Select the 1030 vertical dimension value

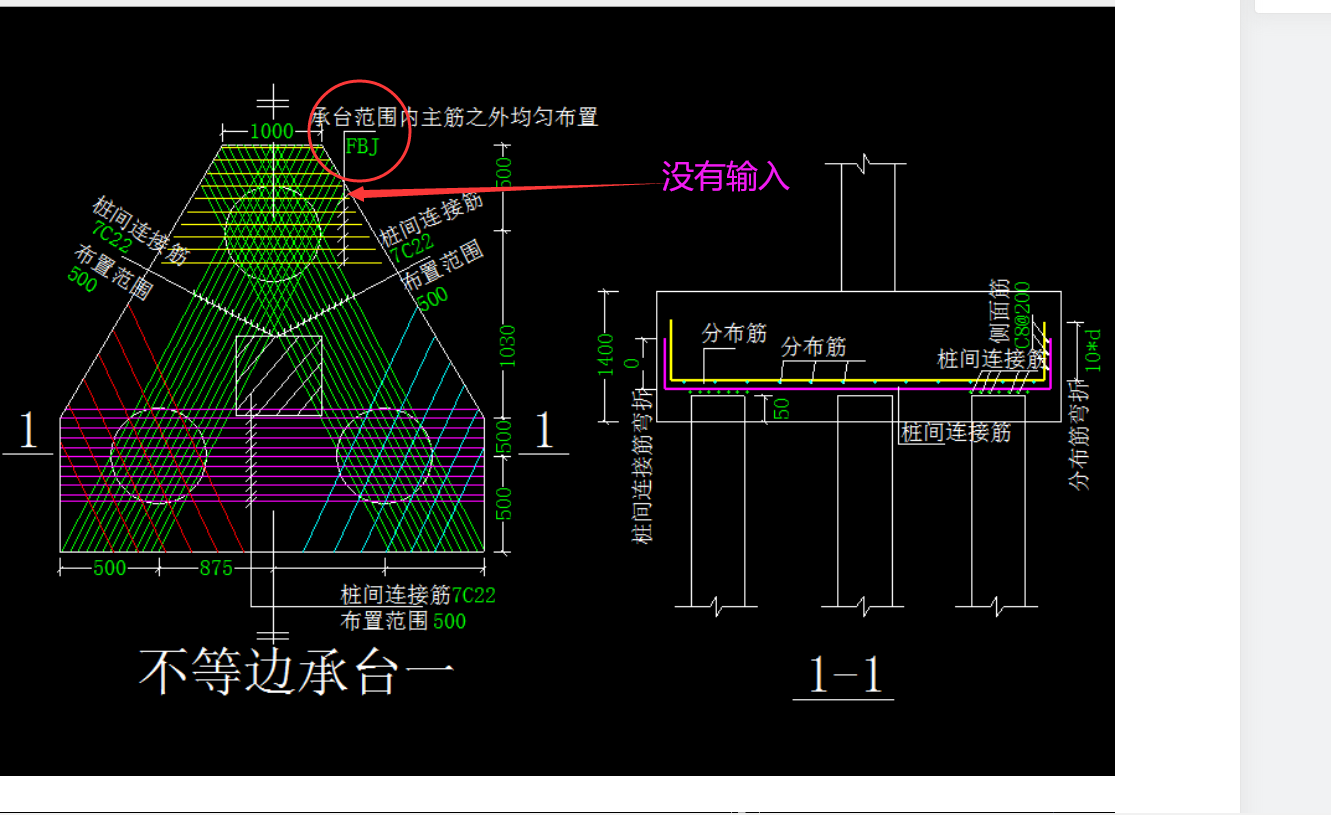(x=507, y=345)
